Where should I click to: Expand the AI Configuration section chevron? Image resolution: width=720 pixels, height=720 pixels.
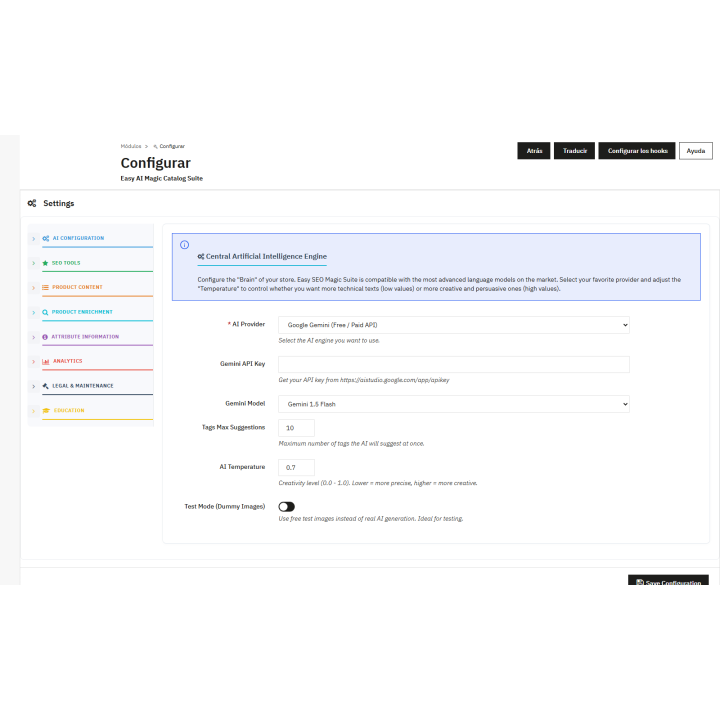(x=34, y=239)
